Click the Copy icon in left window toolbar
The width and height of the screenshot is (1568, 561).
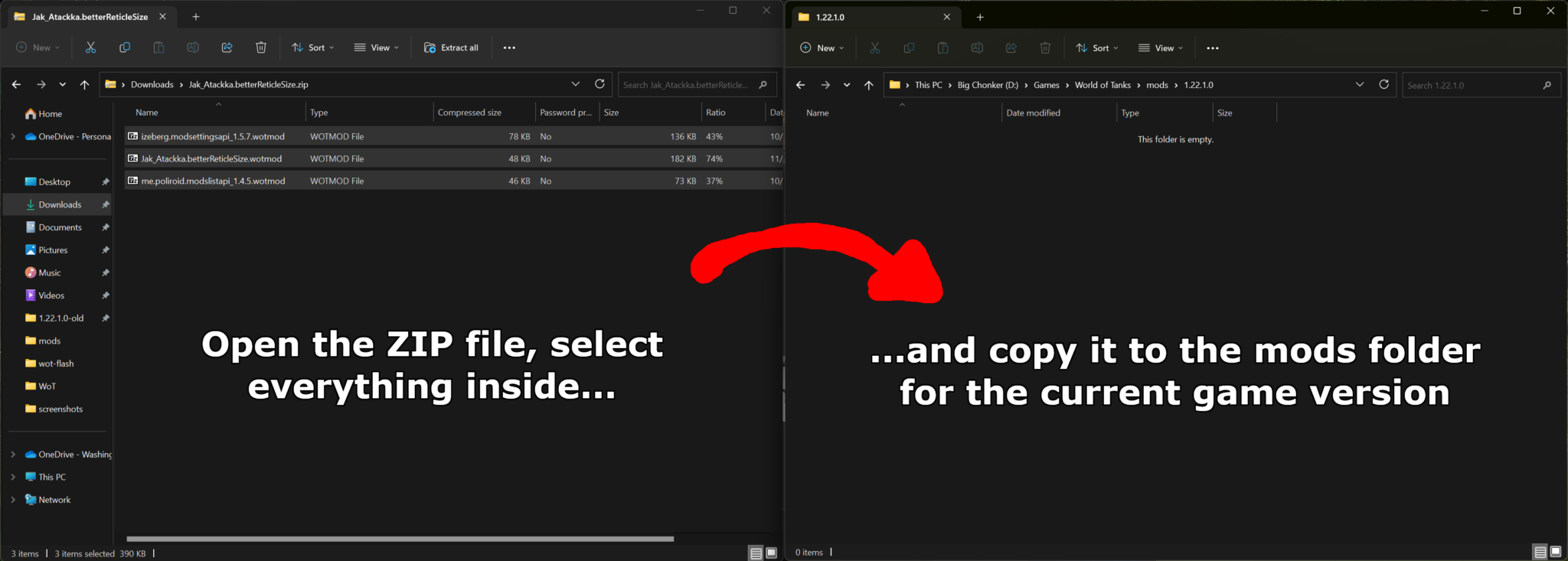125,47
